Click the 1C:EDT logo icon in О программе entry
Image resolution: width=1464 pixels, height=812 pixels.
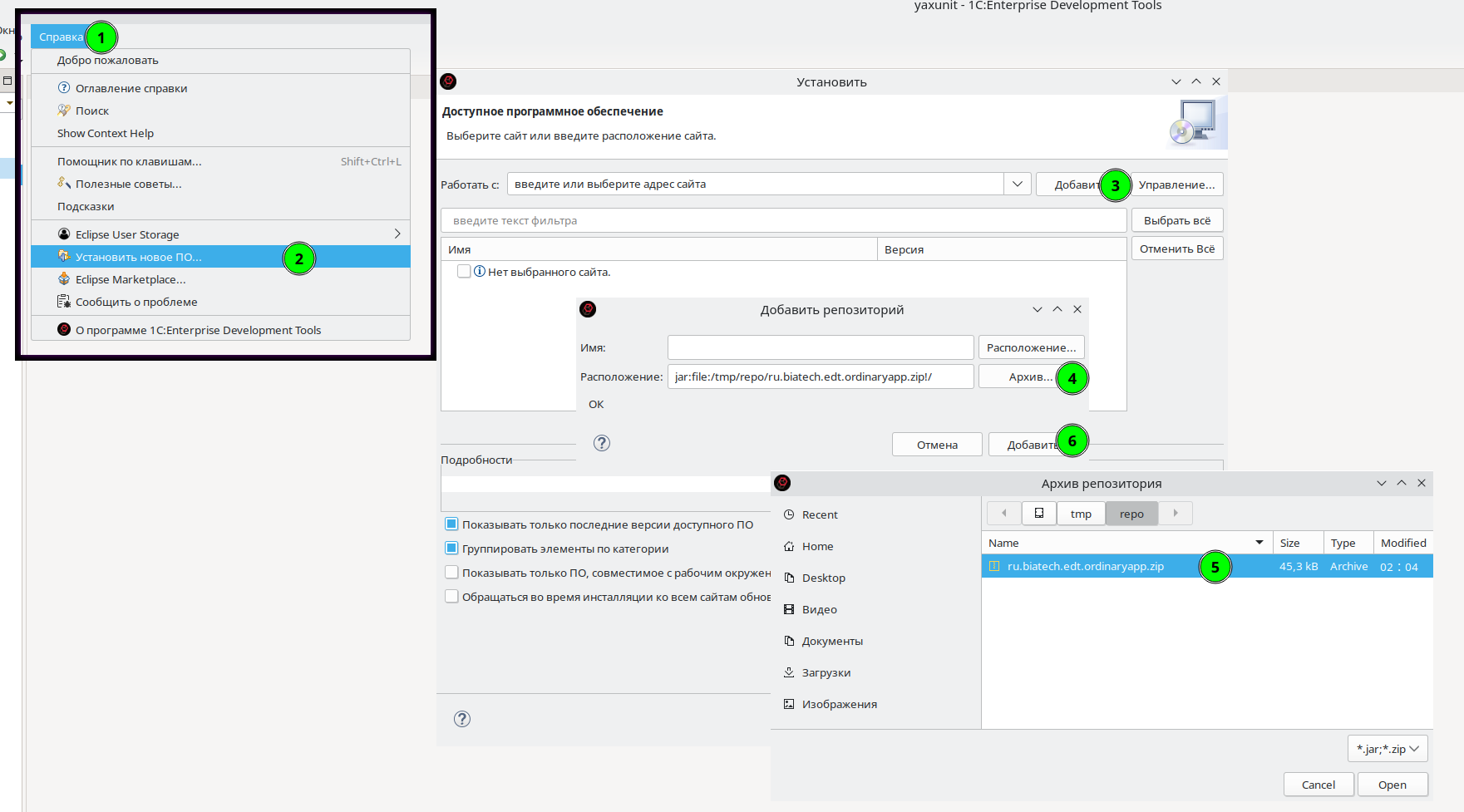pyautogui.click(x=64, y=329)
